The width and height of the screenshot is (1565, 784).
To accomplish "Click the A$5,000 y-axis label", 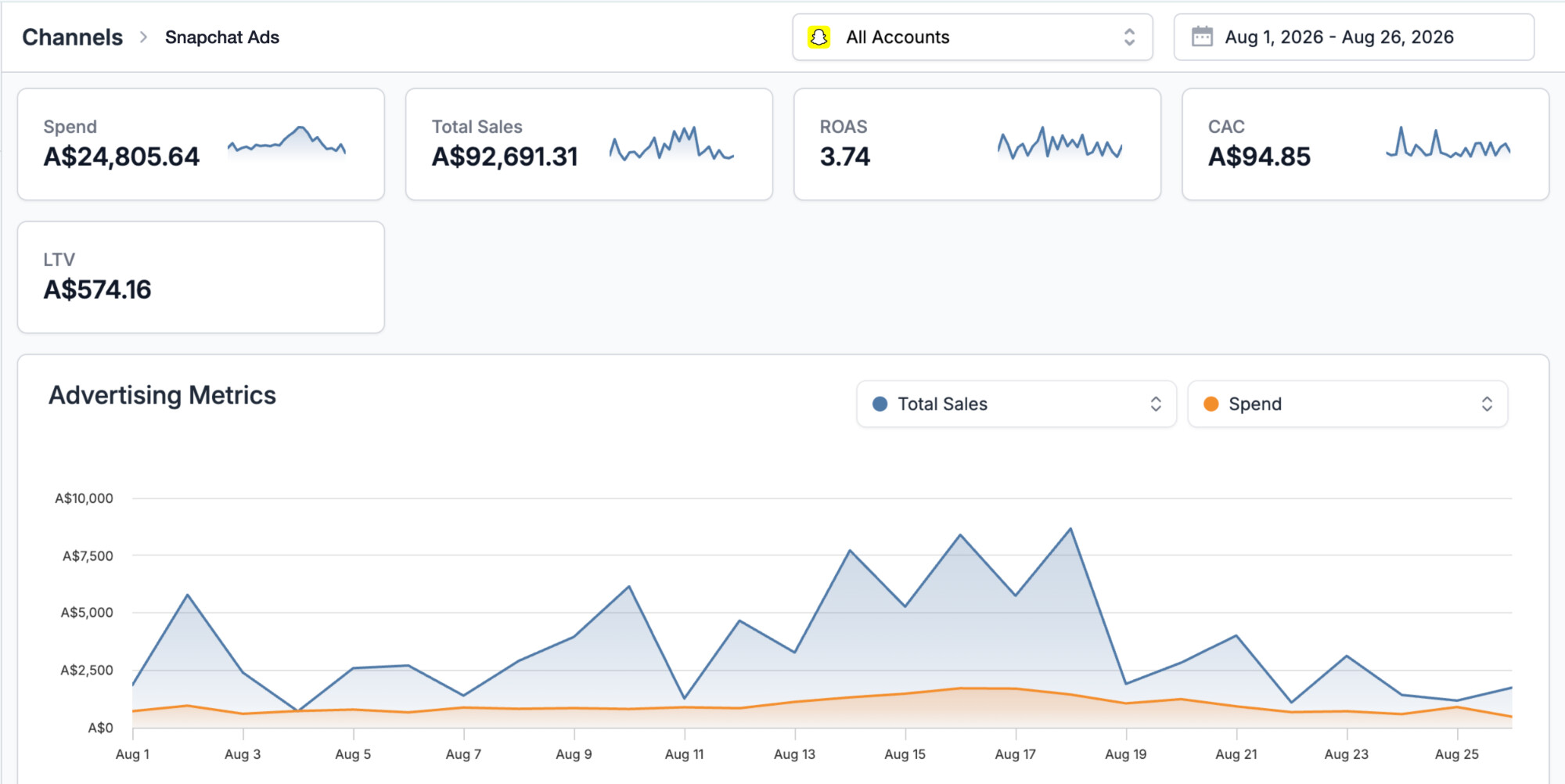I will (87, 613).
